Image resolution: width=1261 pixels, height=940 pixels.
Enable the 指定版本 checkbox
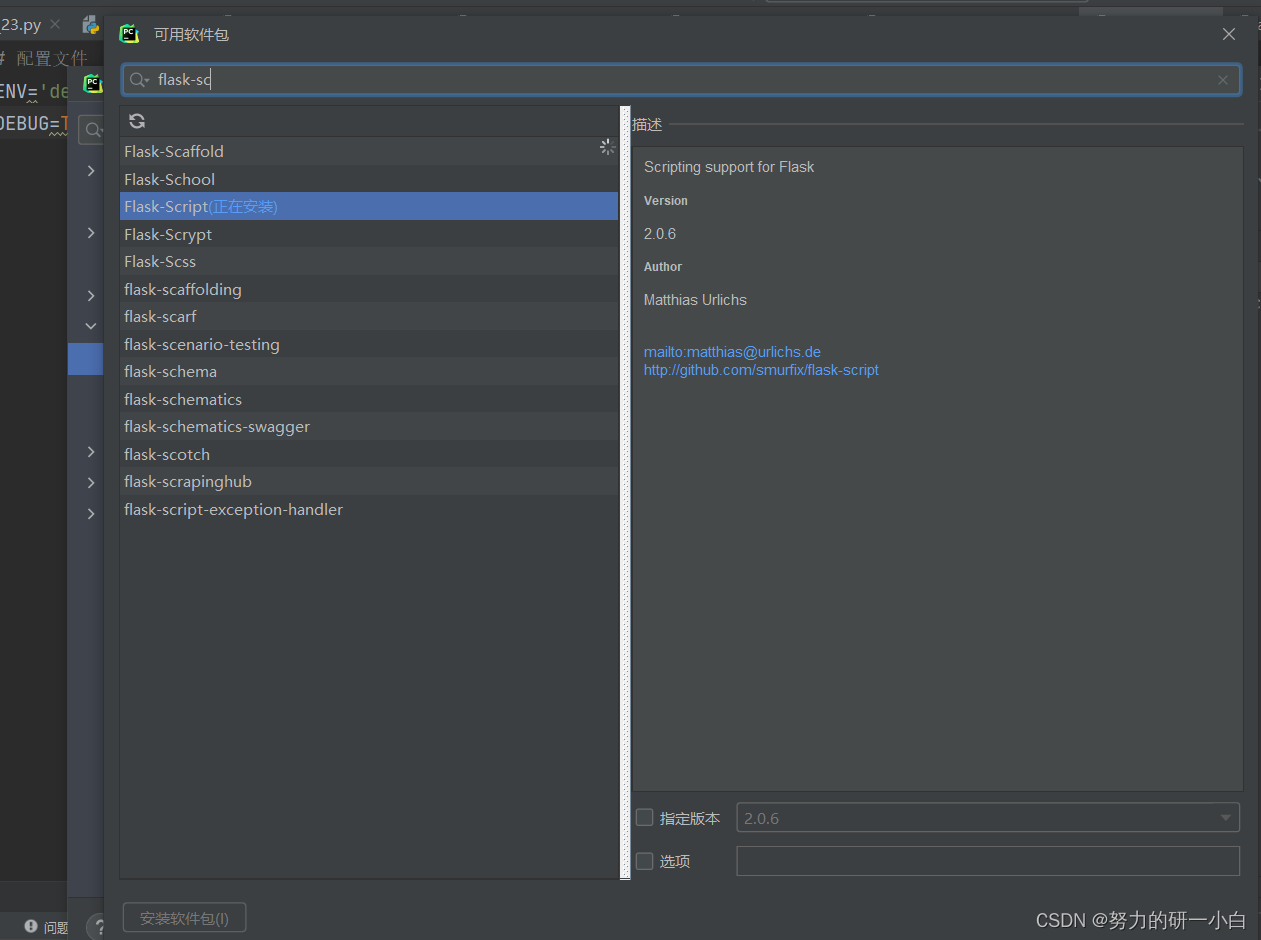click(645, 817)
